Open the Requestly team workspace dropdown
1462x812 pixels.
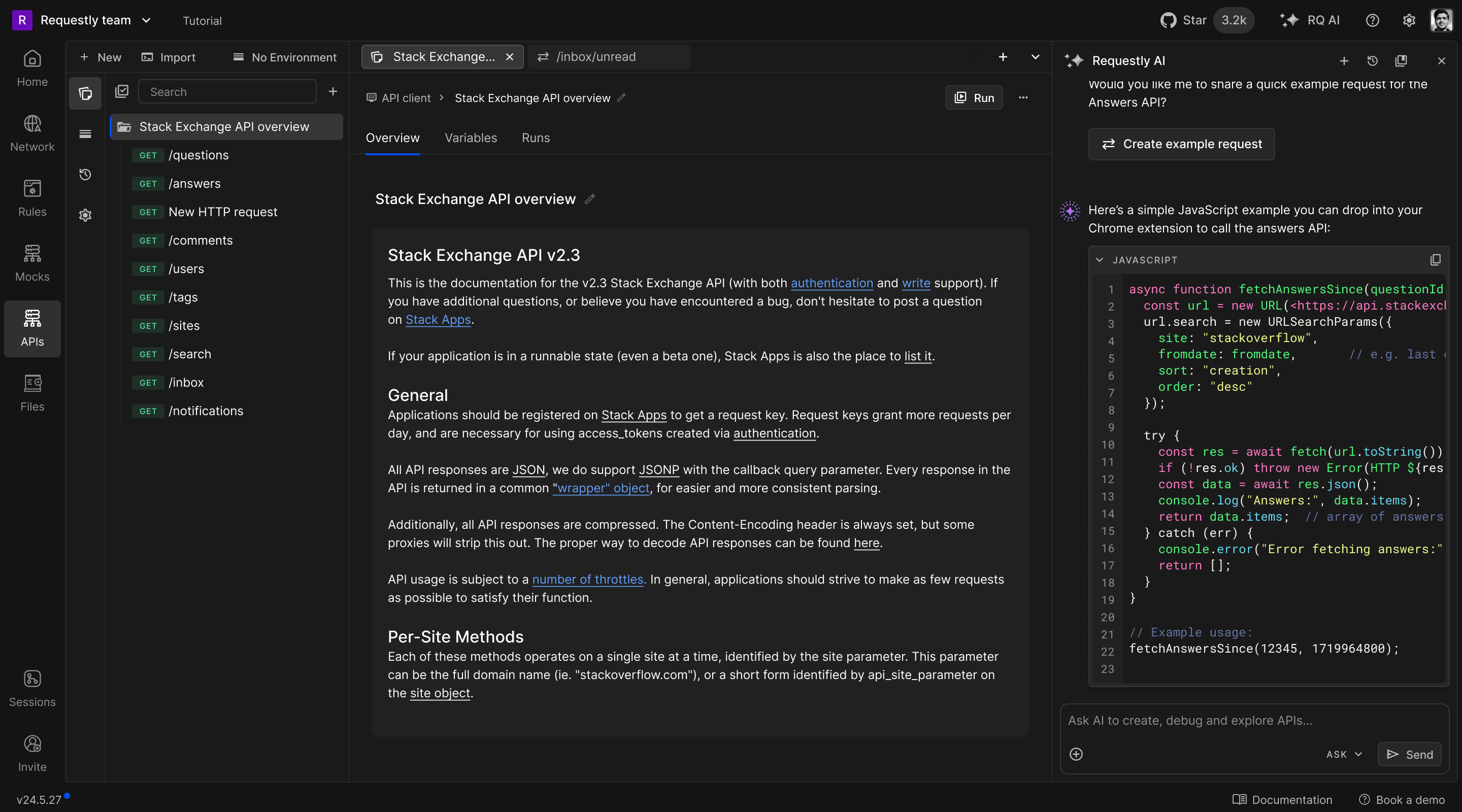click(82, 20)
